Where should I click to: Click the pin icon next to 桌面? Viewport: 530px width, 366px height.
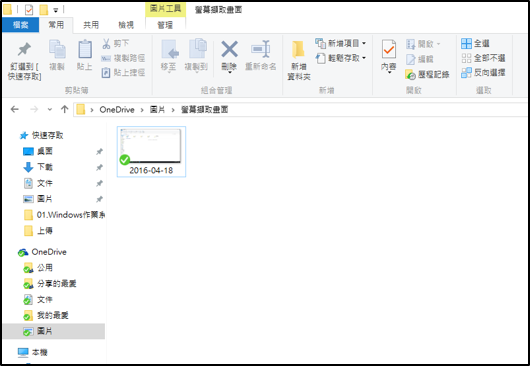pos(99,151)
